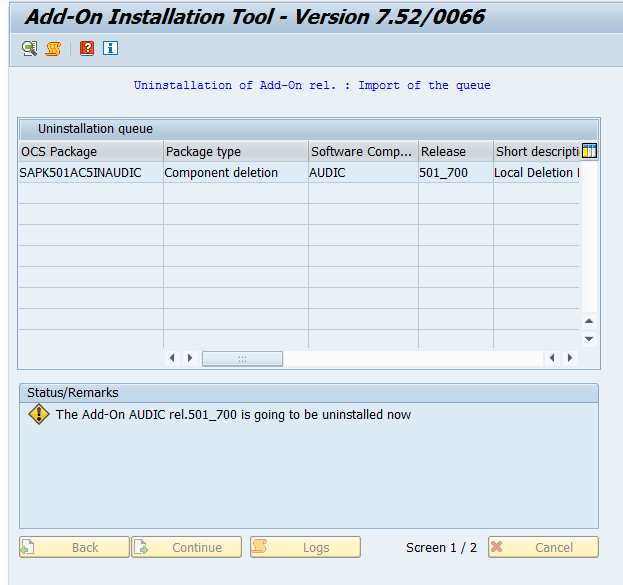This screenshot has width=623, height=585.
Task: Cancel the uninstallation
Action: tap(543, 547)
